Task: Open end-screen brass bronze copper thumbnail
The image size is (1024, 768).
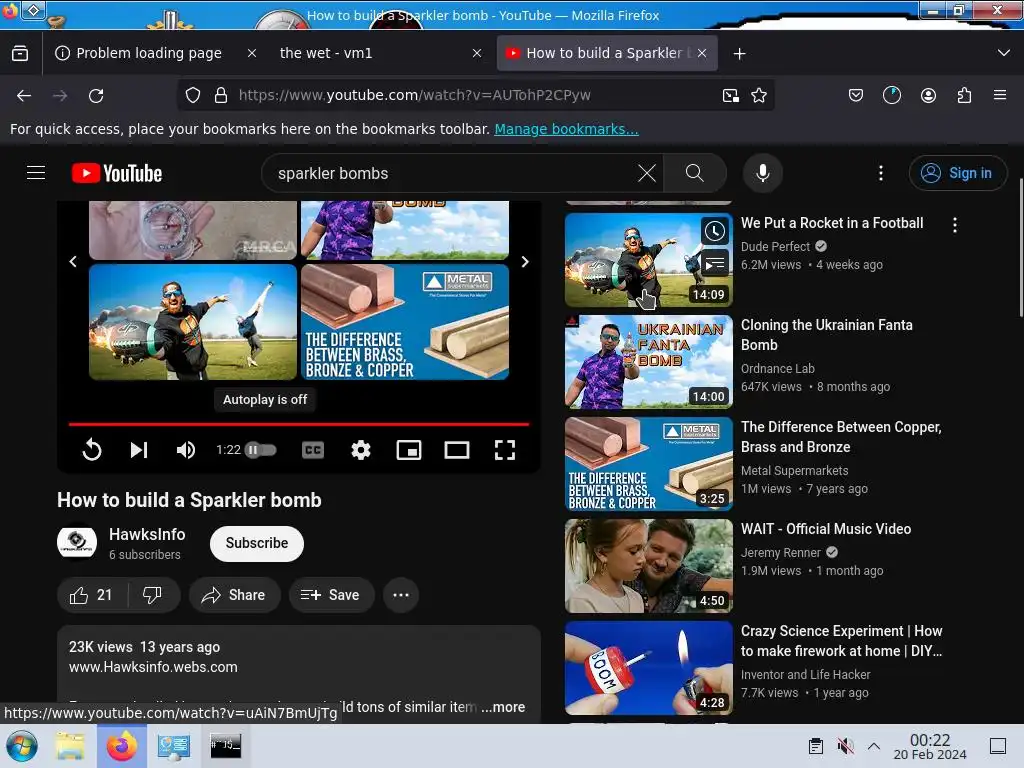Action: tap(405, 322)
